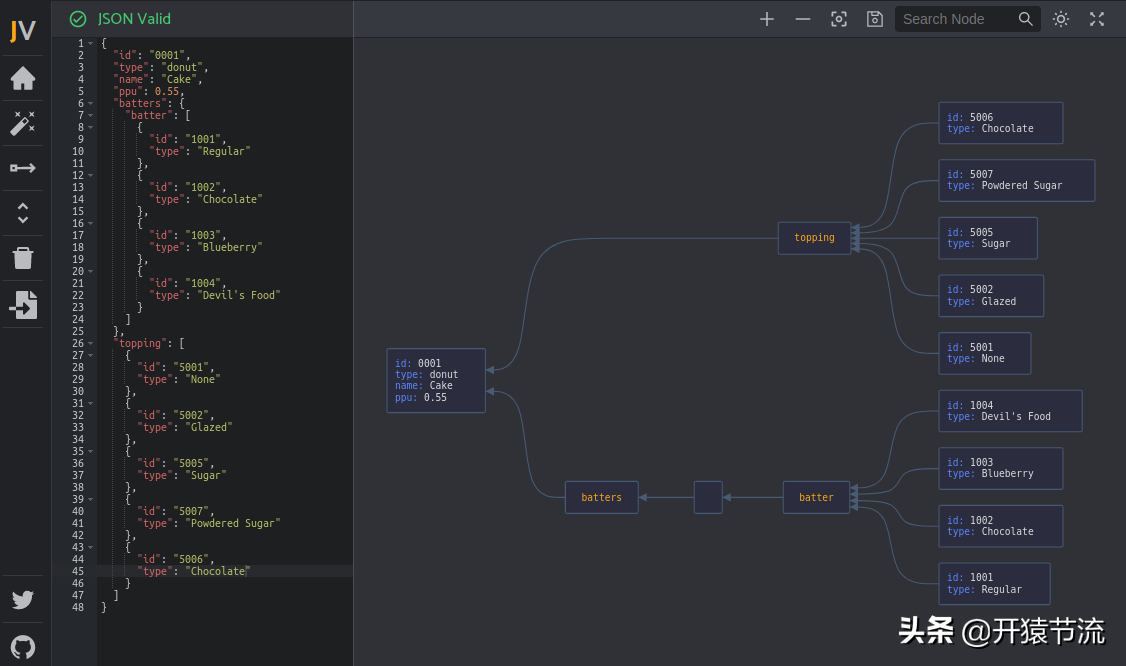Image resolution: width=1126 pixels, height=666 pixels.
Task: Open the GitHub icon in the sidebar
Action: coord(23,646)
